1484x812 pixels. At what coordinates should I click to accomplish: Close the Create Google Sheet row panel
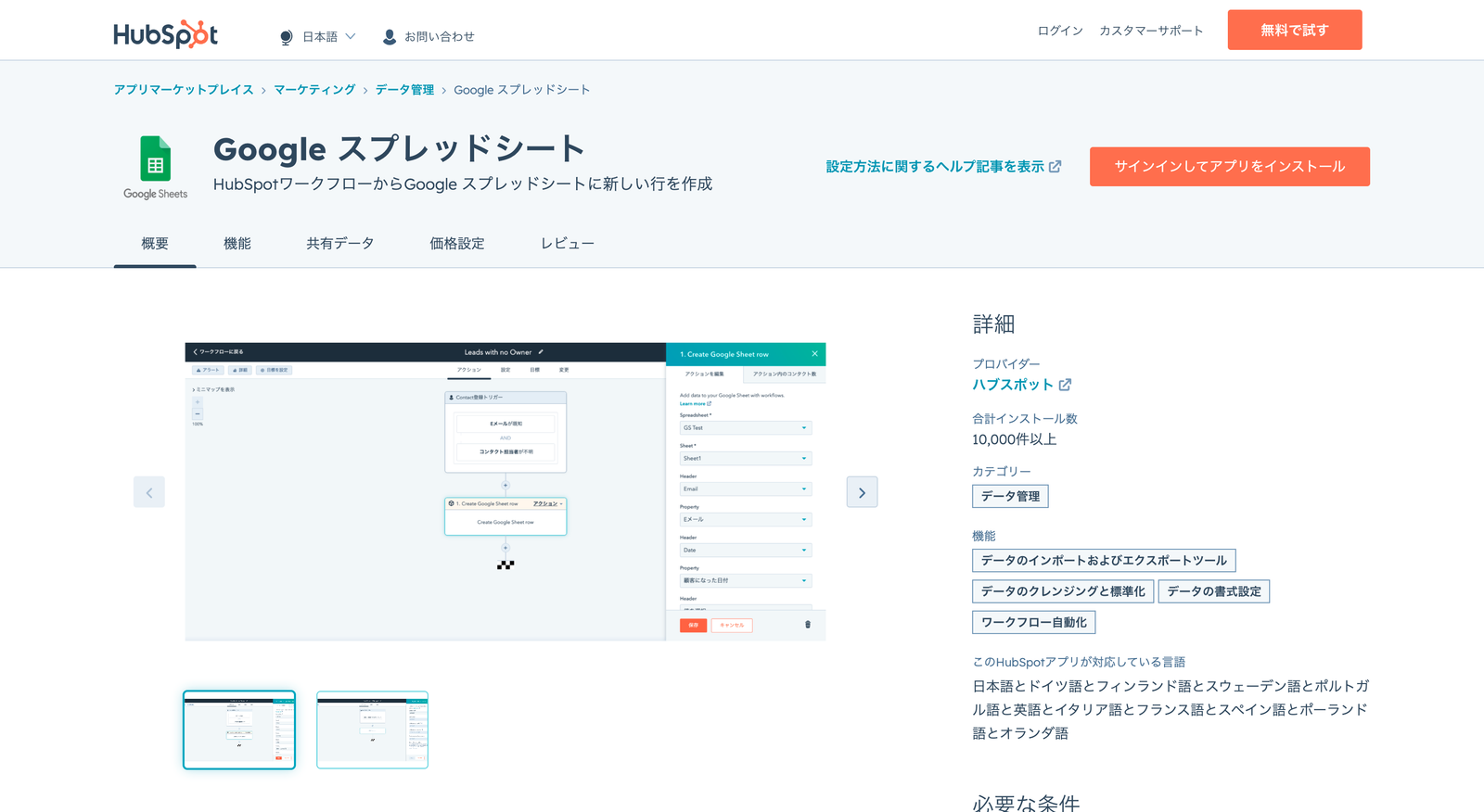(815, 354)
